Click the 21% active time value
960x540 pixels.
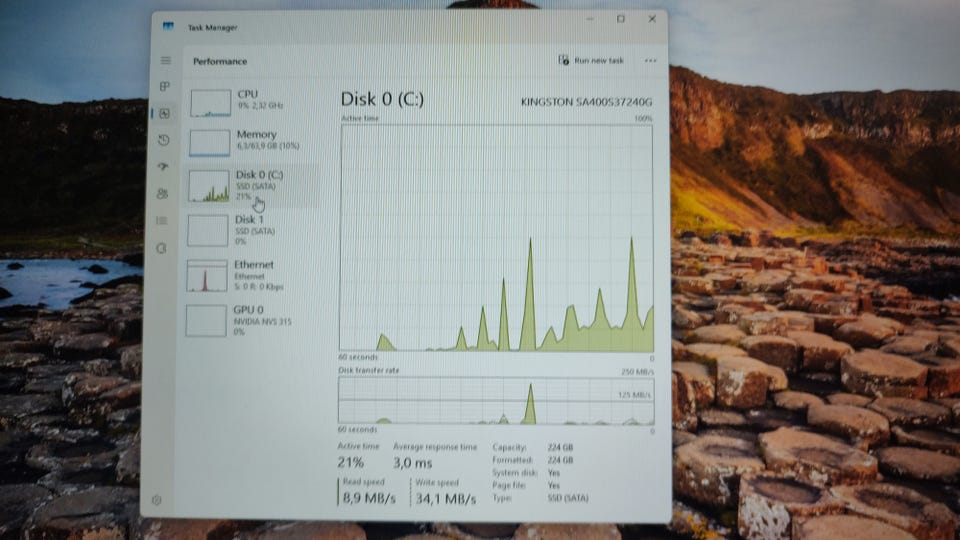click(350, 462)
